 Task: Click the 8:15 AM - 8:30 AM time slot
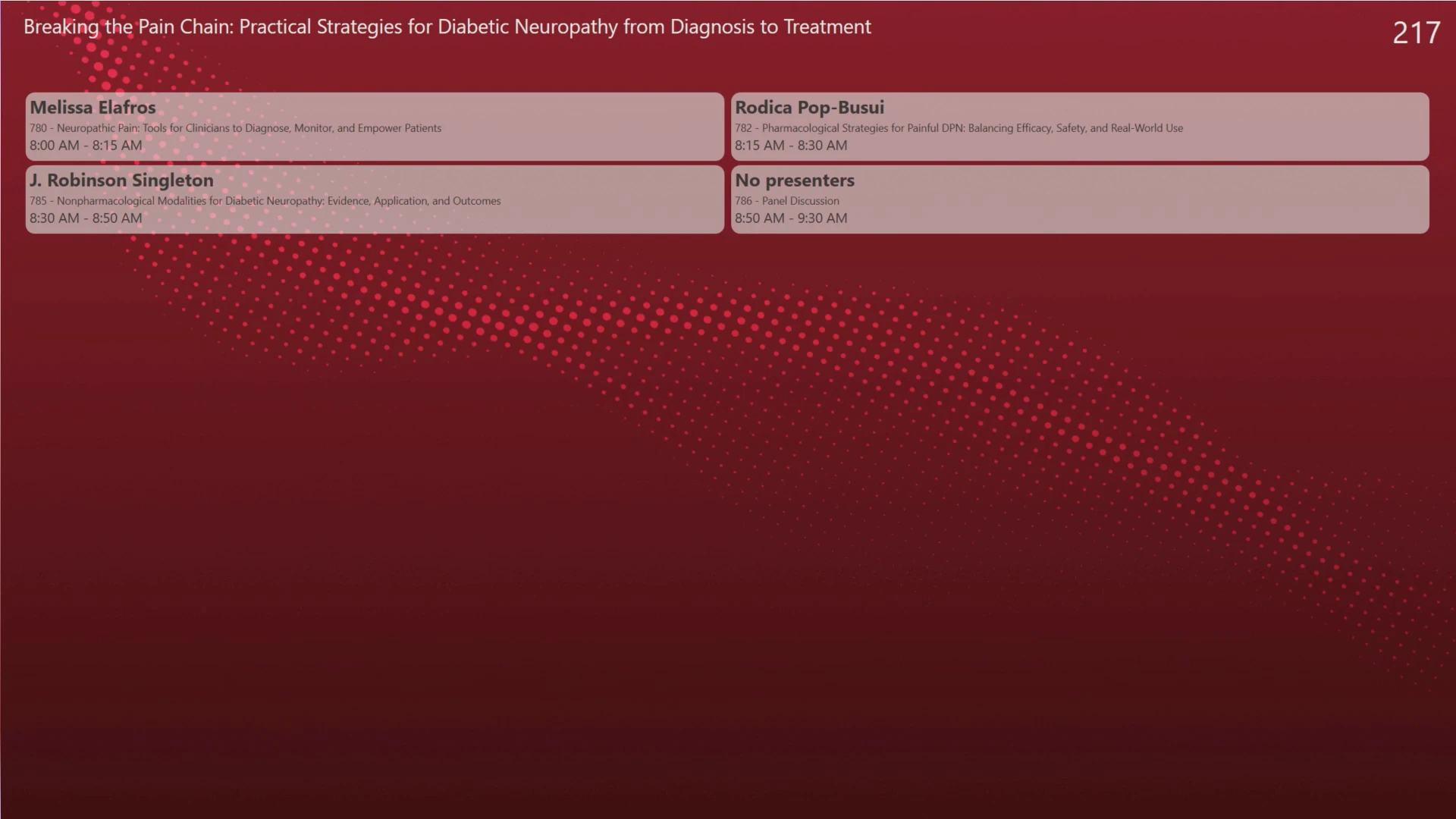pos(791,146)
